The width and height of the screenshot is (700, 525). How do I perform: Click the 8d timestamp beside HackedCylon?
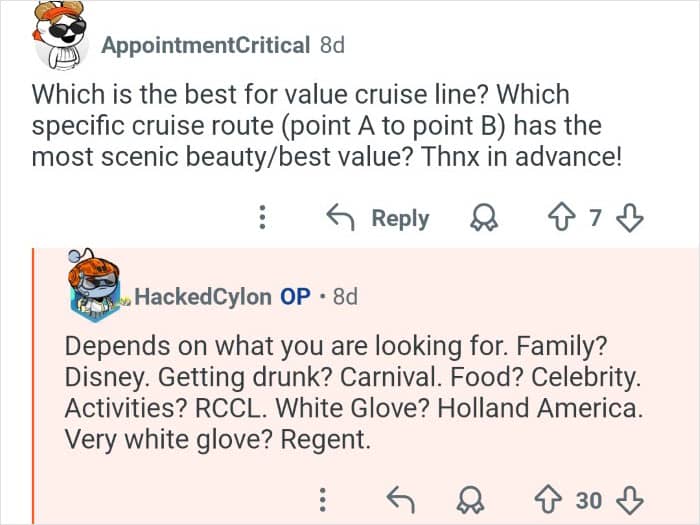coord(345,296)
